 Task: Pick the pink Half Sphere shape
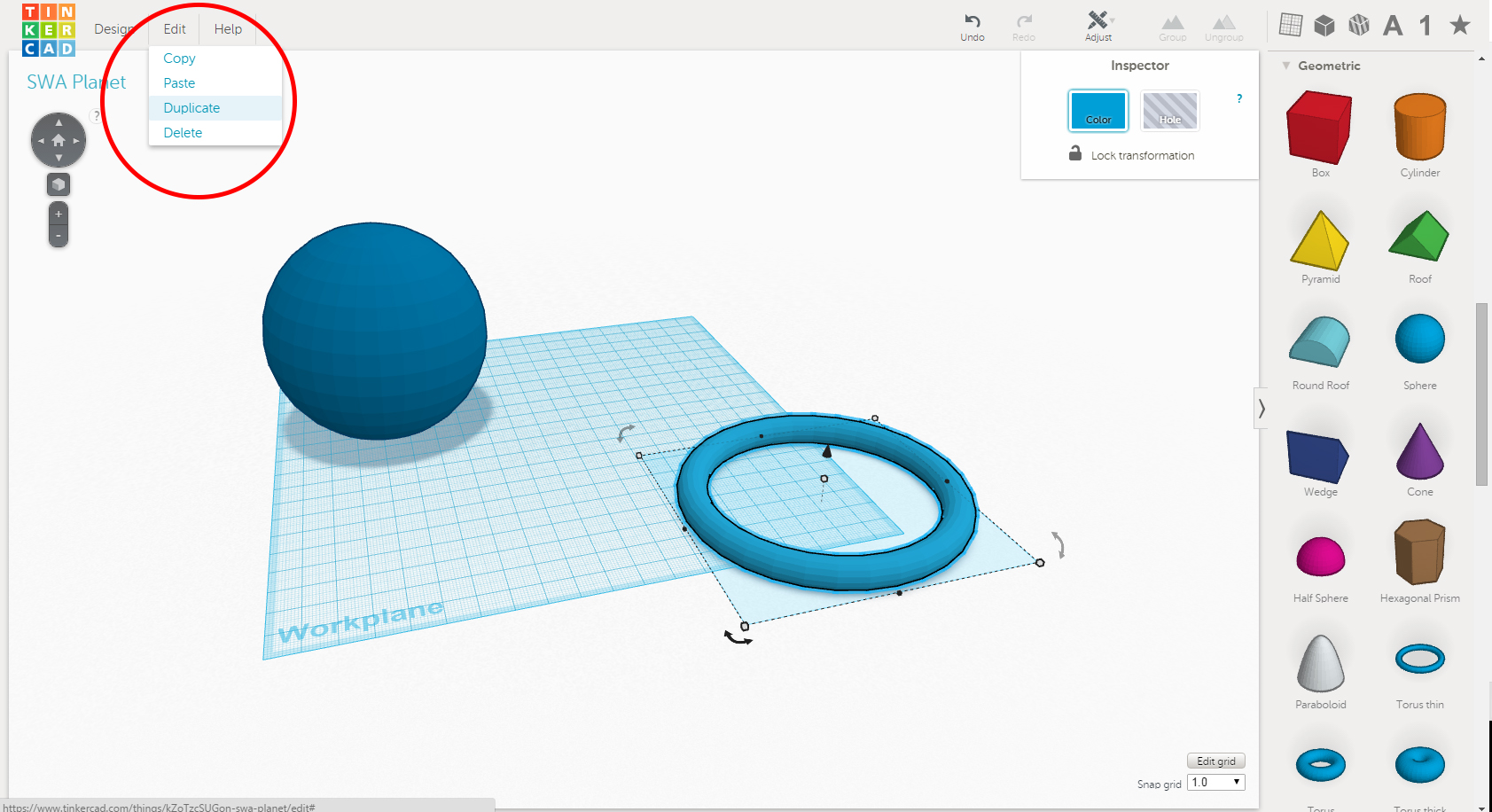(1321, 557)
